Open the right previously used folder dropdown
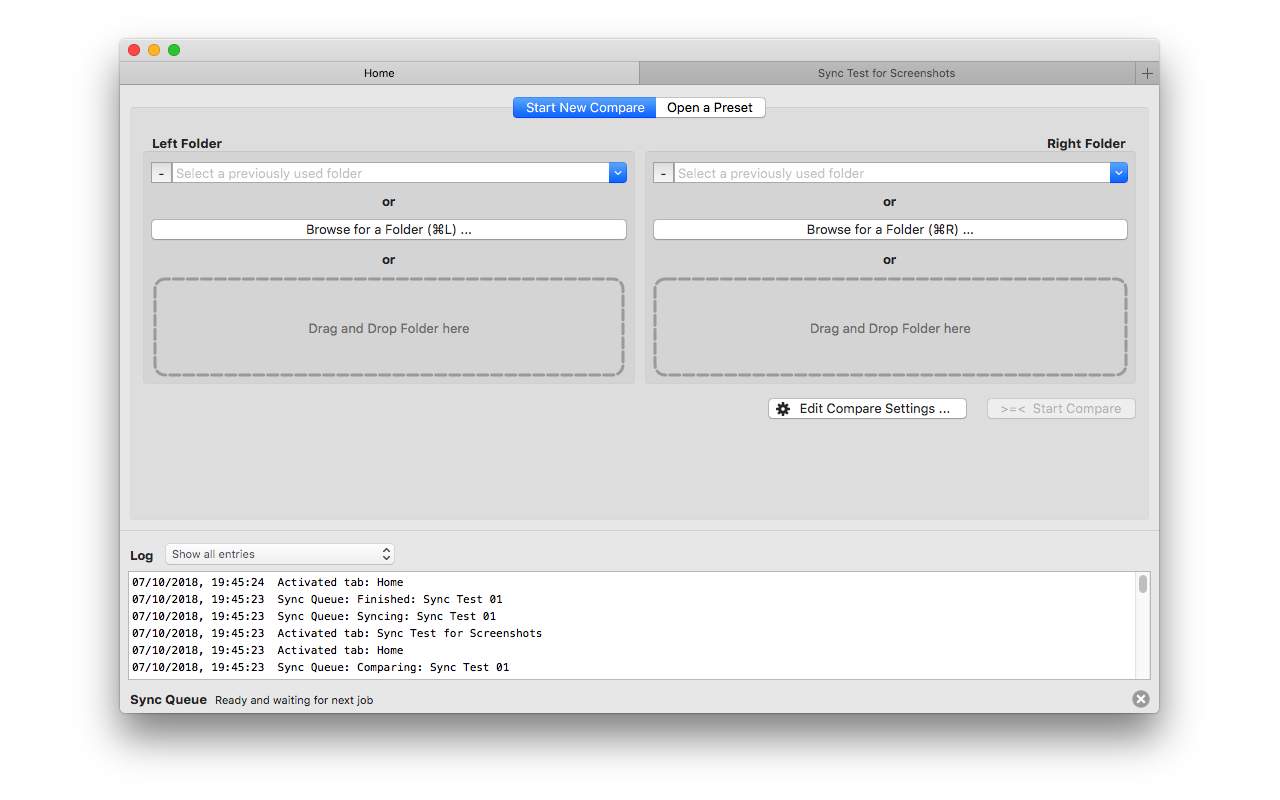The image size is (1280, 800). click(x=1118, y=172)
